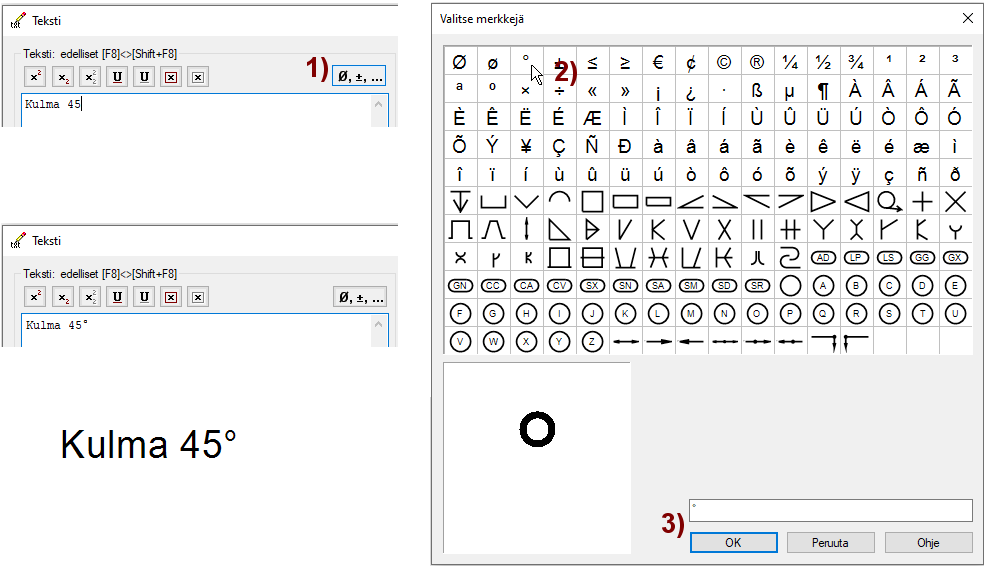
Task: Close the Valitse merkkejä dialog
Action: pos(967,18)
